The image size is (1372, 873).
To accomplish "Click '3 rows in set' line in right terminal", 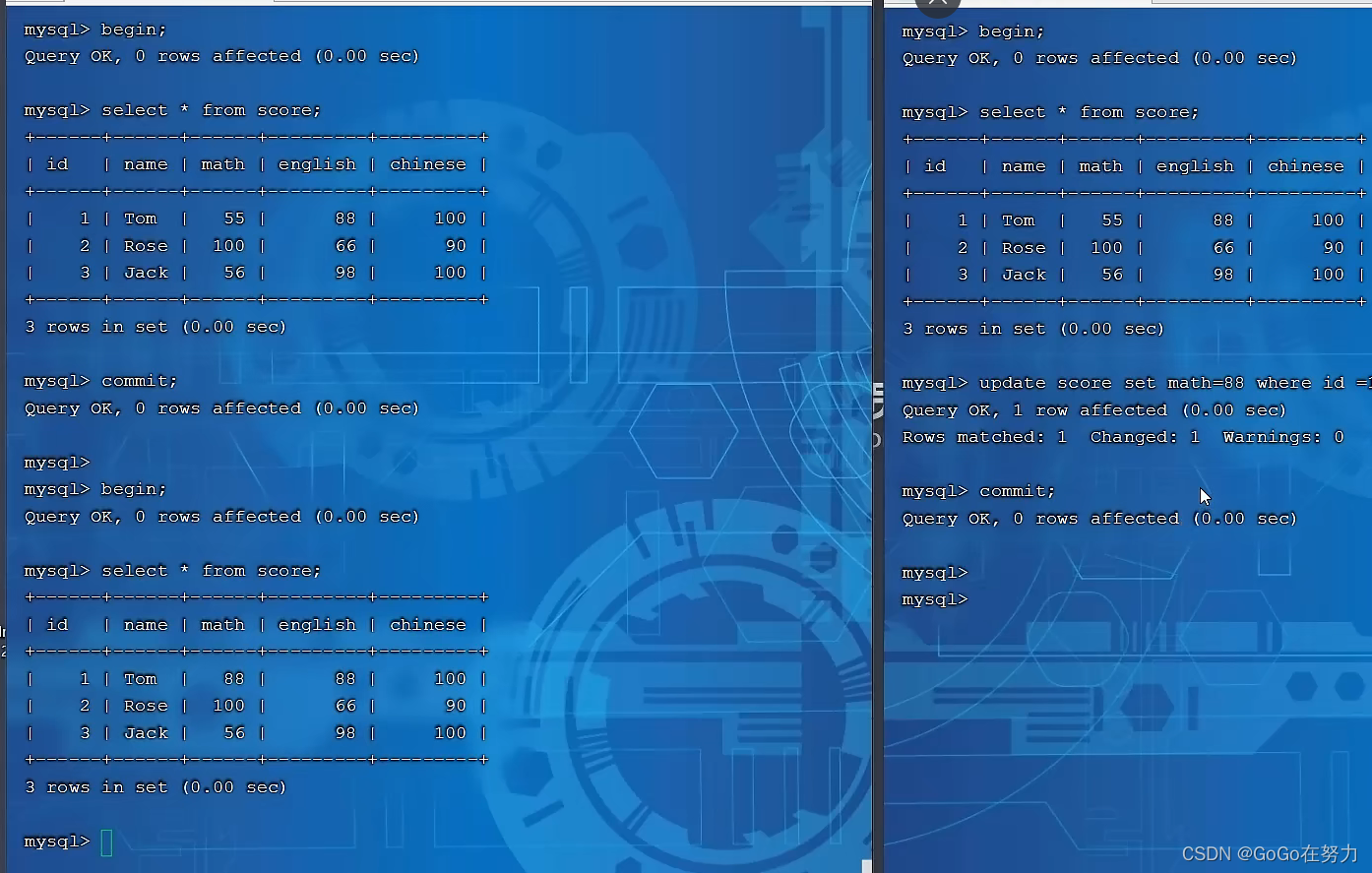I will [x=1033, y=329].
